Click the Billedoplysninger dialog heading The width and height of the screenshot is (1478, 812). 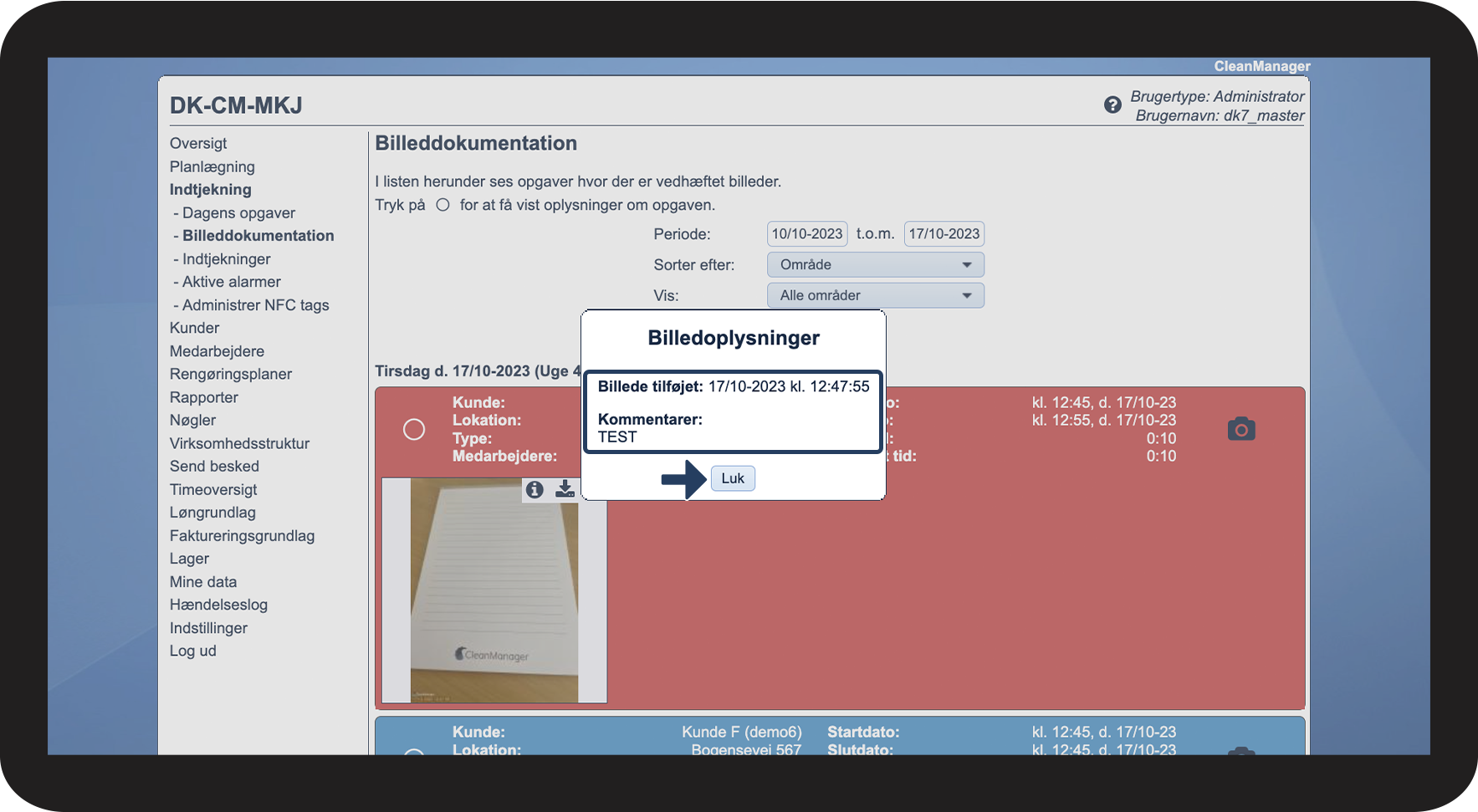[734, 338]
